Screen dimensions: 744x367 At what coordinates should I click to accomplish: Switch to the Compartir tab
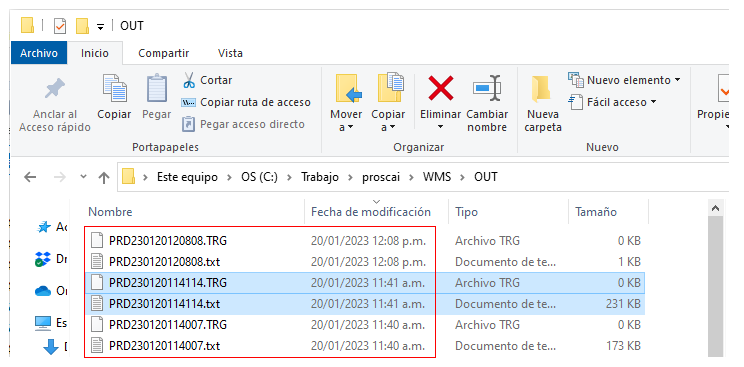click(164, 53)
